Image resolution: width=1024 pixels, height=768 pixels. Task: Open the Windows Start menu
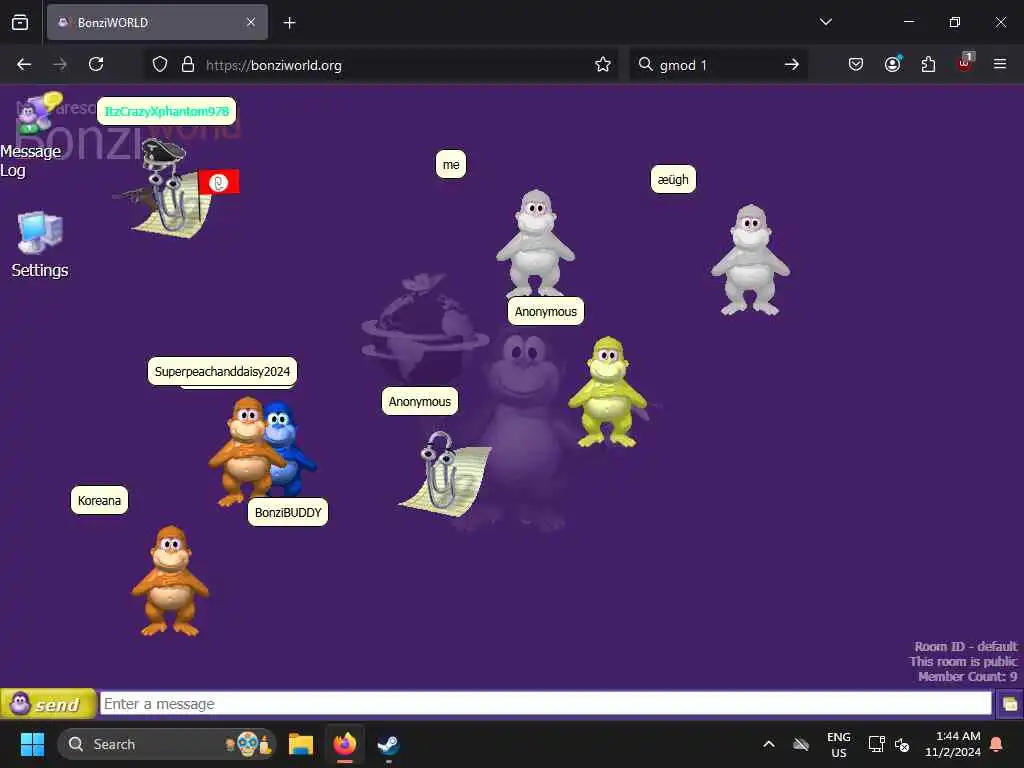(32, 744)
